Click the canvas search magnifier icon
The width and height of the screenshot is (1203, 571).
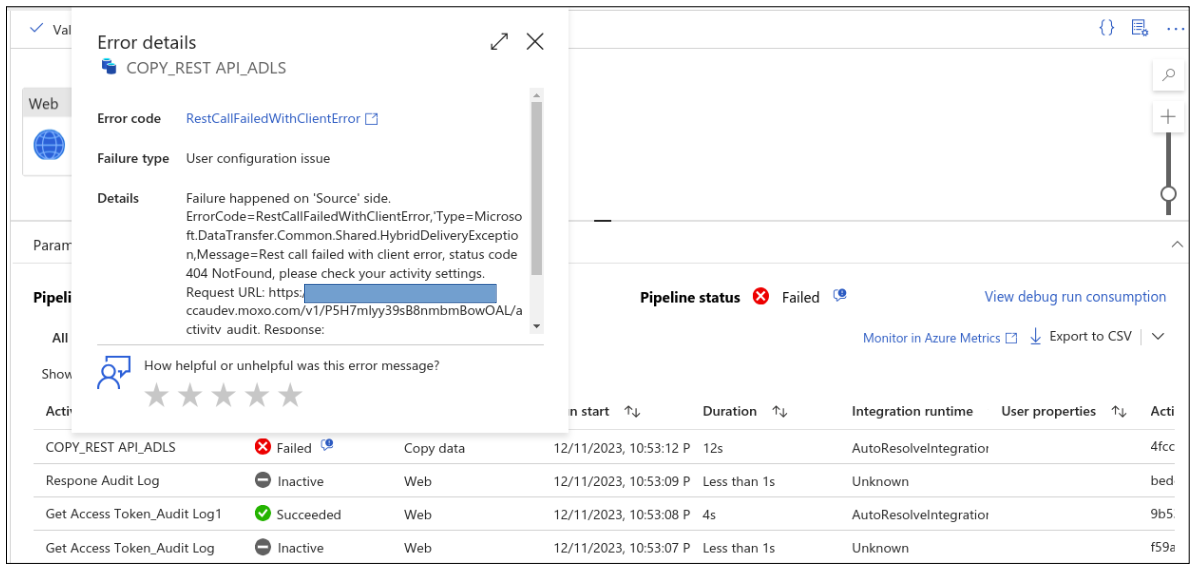point(1168,75)
